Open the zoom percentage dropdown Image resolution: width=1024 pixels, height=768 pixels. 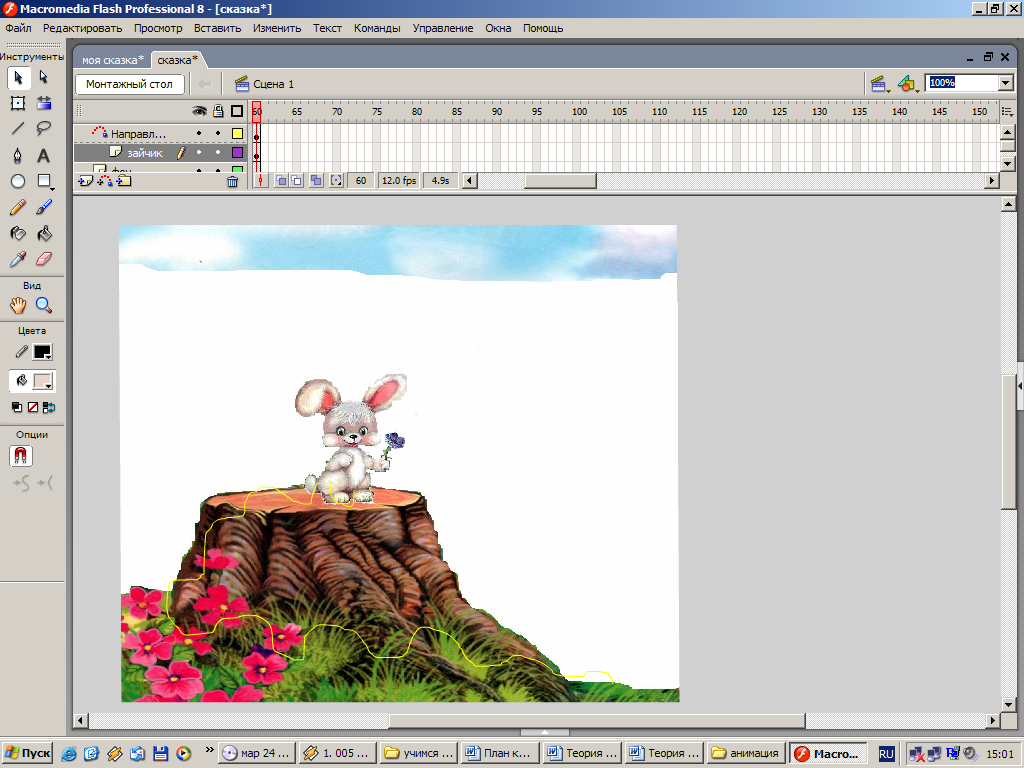tap(1005, 83)
